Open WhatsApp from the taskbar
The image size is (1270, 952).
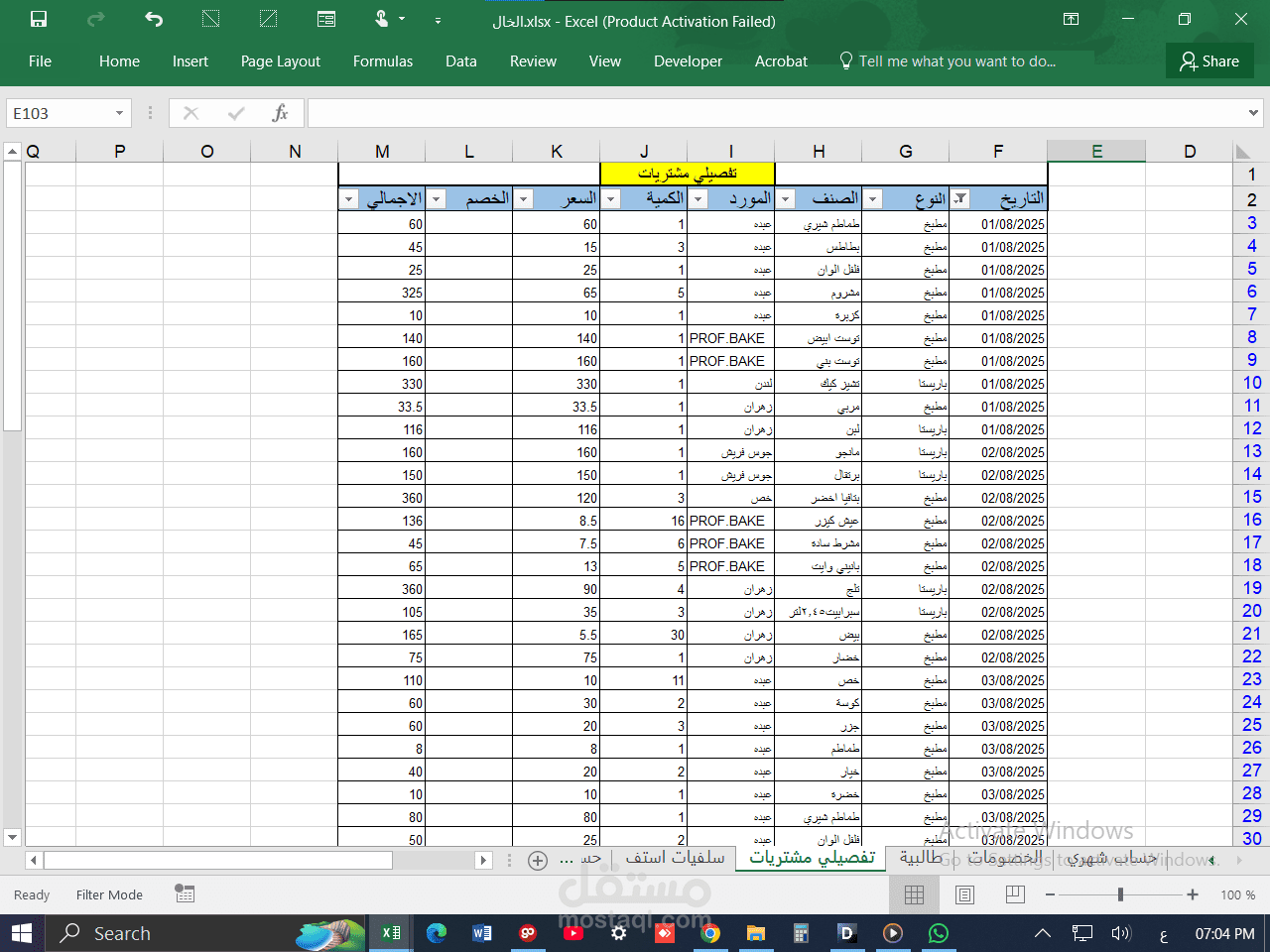938,933
